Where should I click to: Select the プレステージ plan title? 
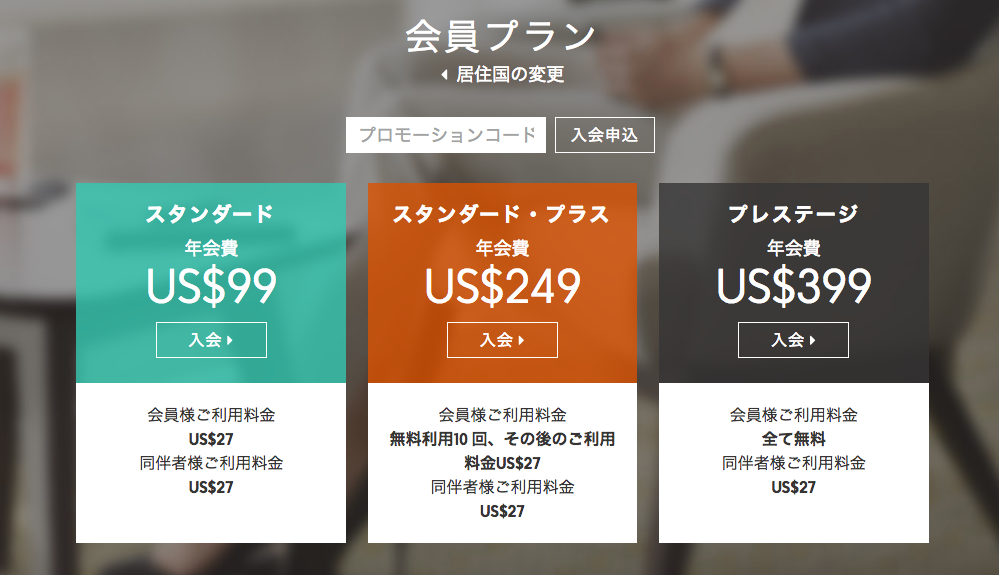[x=793, y=214]
